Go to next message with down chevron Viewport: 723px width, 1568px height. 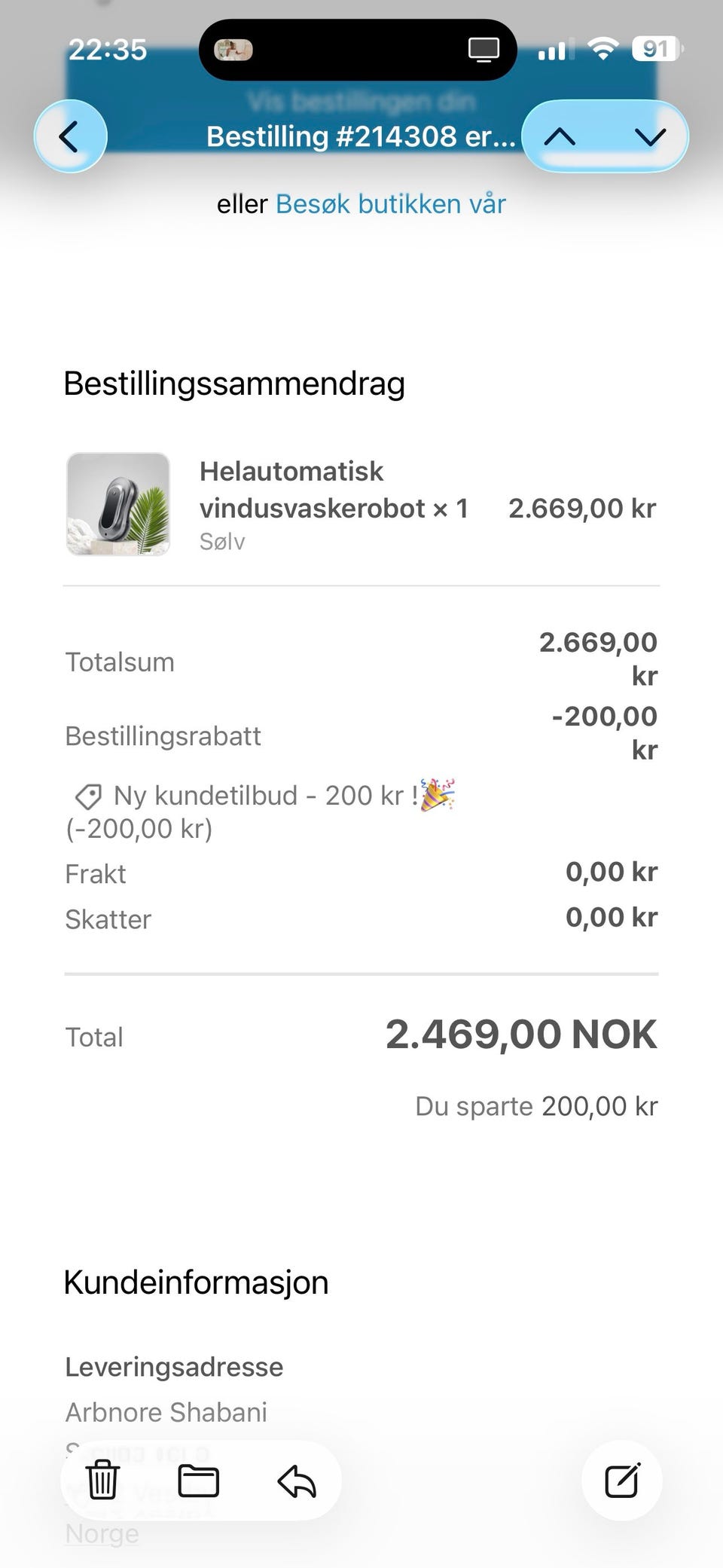pyautogui.click(x=650, y=136)
